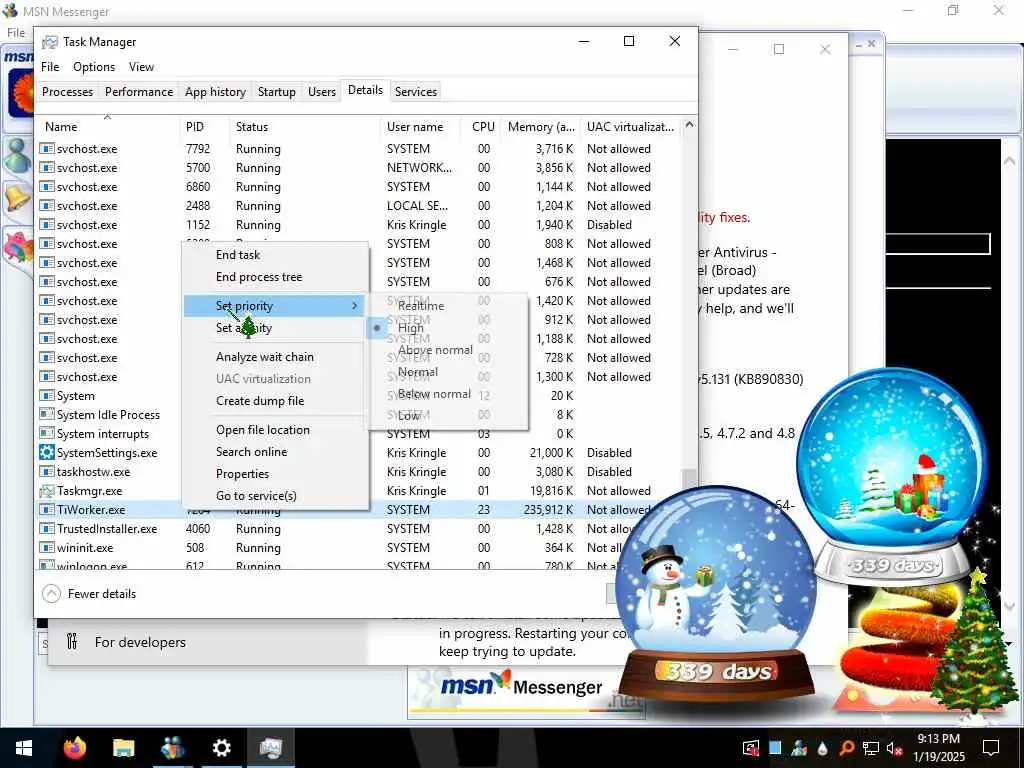Viewport: 1024px width, 768px height.
Task: Select Set affinity menu entry
Action: pyautogui.click(x=275, y=328)
